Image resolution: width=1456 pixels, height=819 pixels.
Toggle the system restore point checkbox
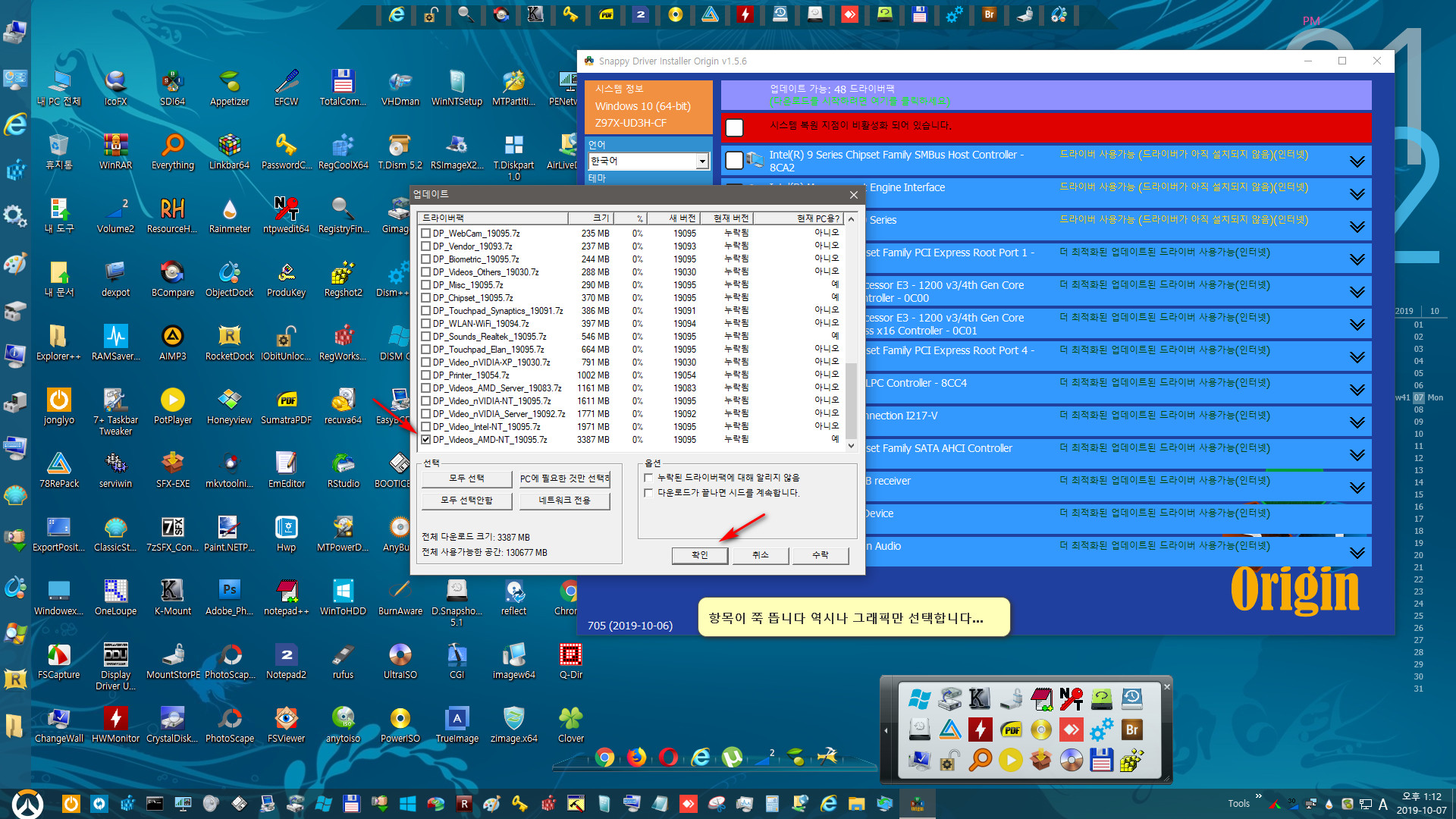[734, 127]
